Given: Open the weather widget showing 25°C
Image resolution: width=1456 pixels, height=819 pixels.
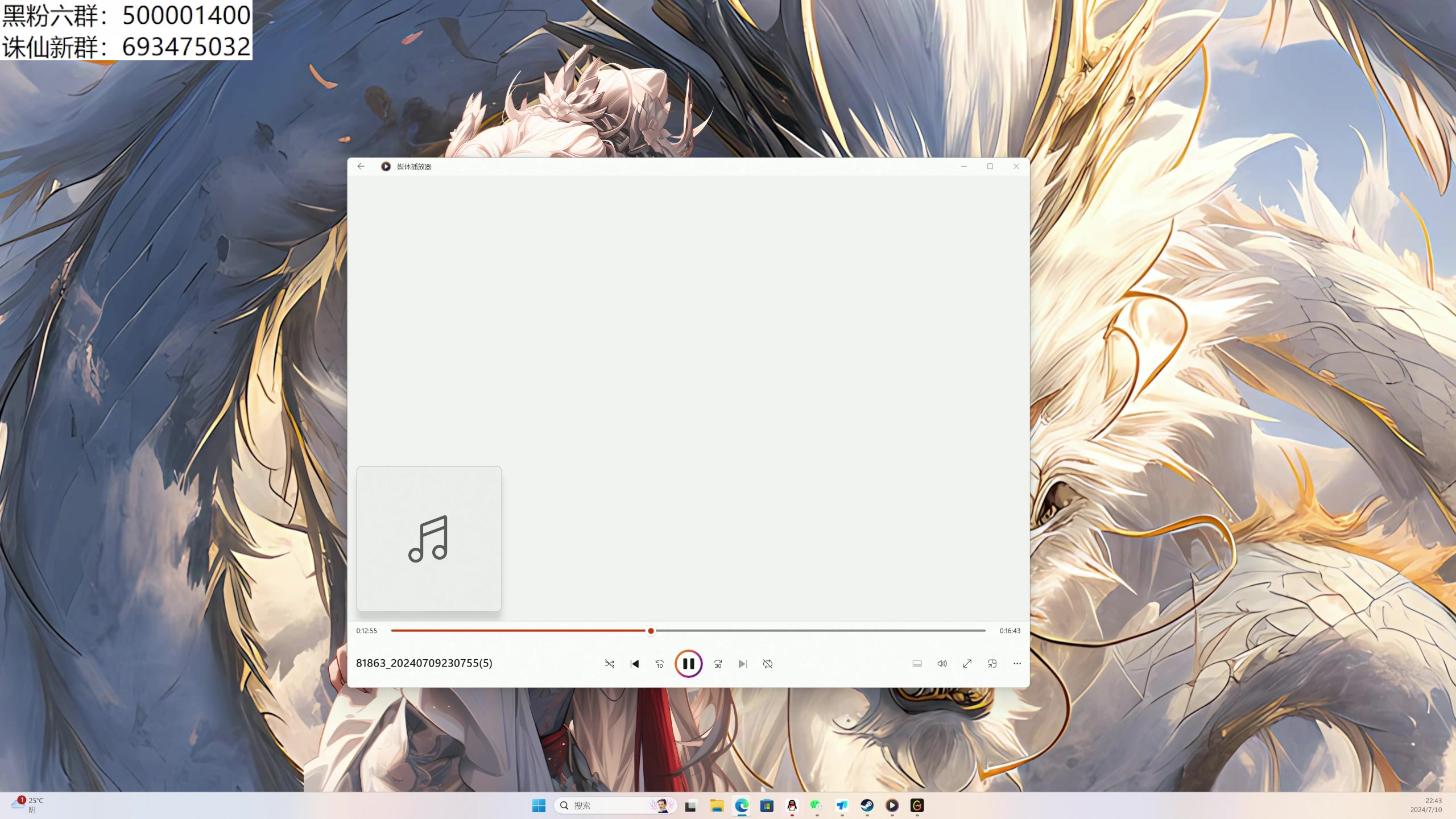Looking at the screenshot, I should 27,805.
